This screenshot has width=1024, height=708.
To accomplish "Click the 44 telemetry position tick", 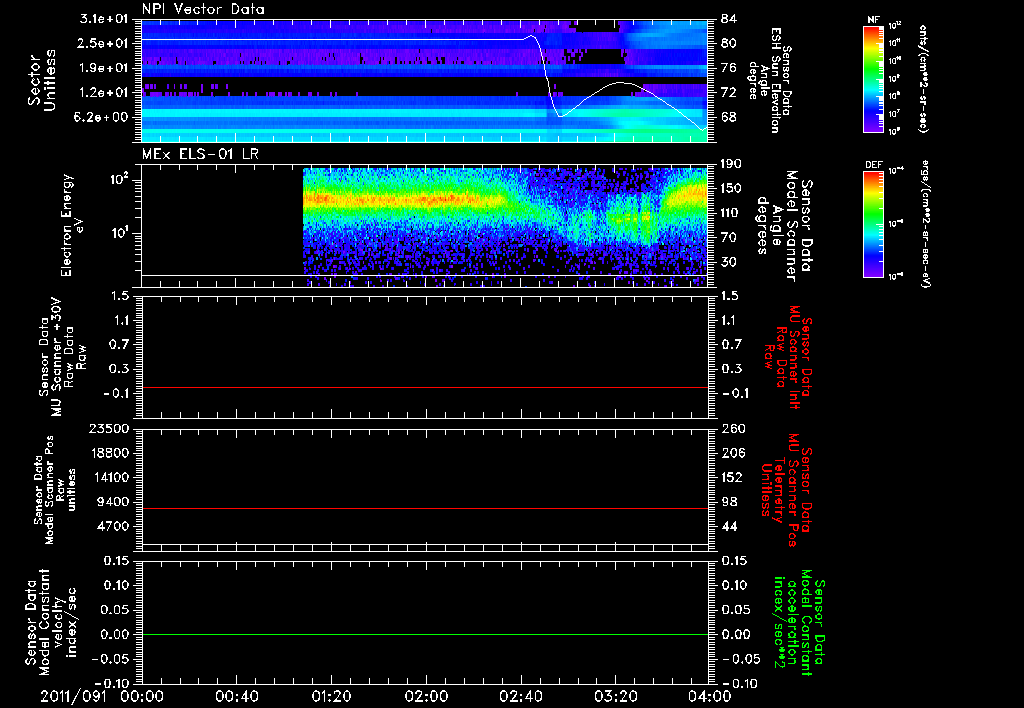I will 729,526.
